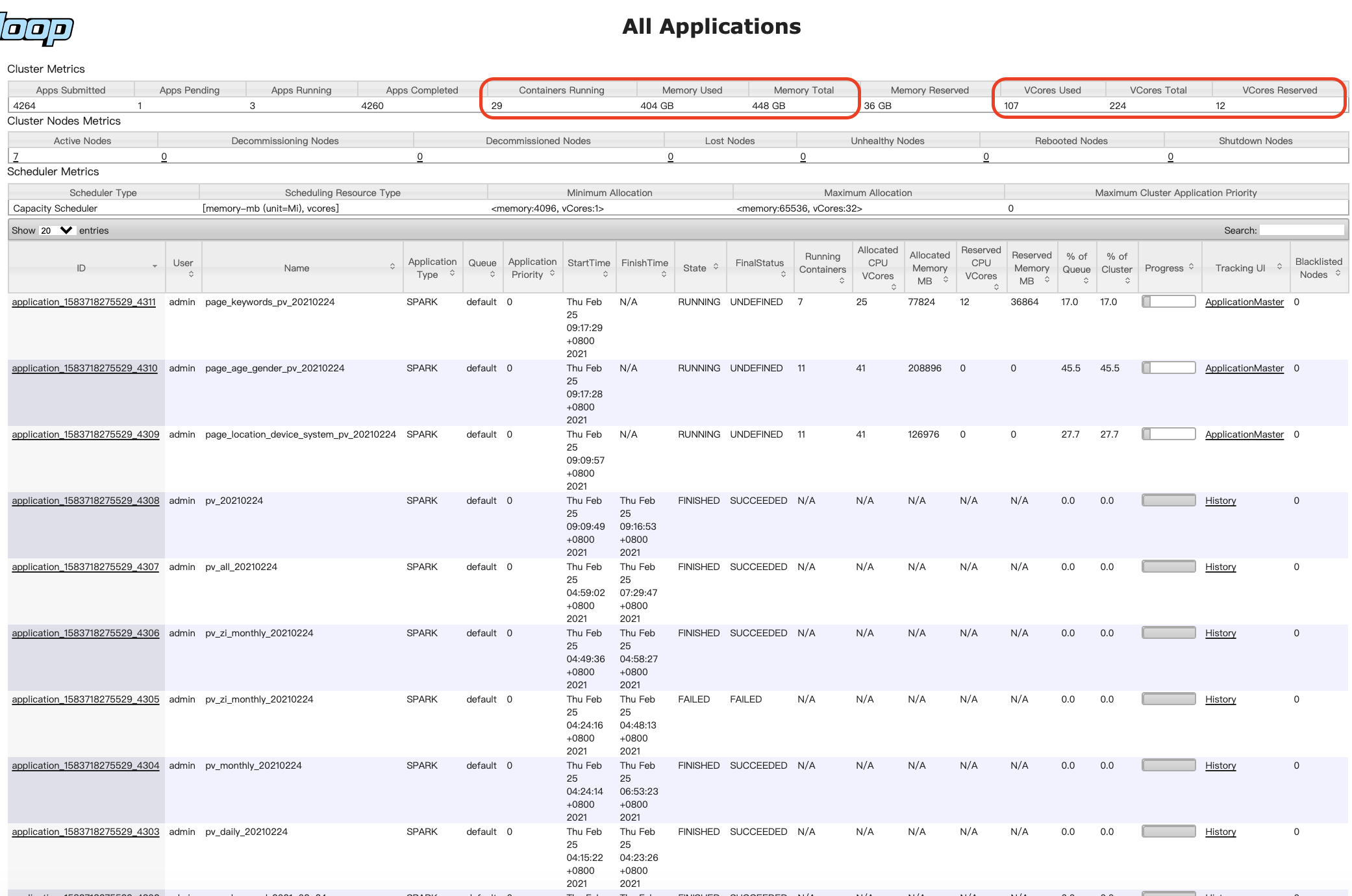The image size is (1352, 896).
Task: Open the Show entries count dropdown
Action: pos(56,230)
